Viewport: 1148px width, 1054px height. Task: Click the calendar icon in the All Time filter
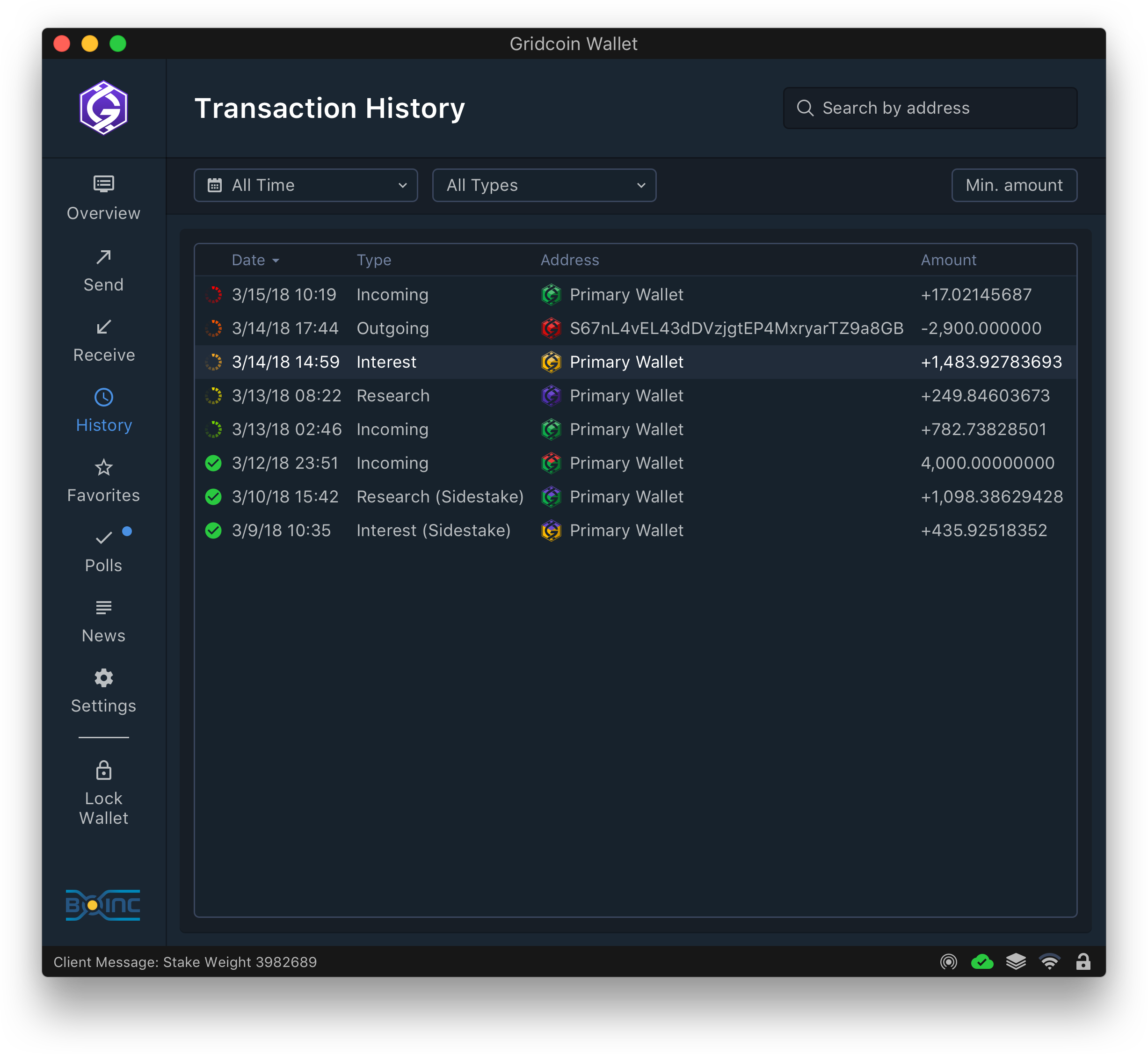[214, 185]
